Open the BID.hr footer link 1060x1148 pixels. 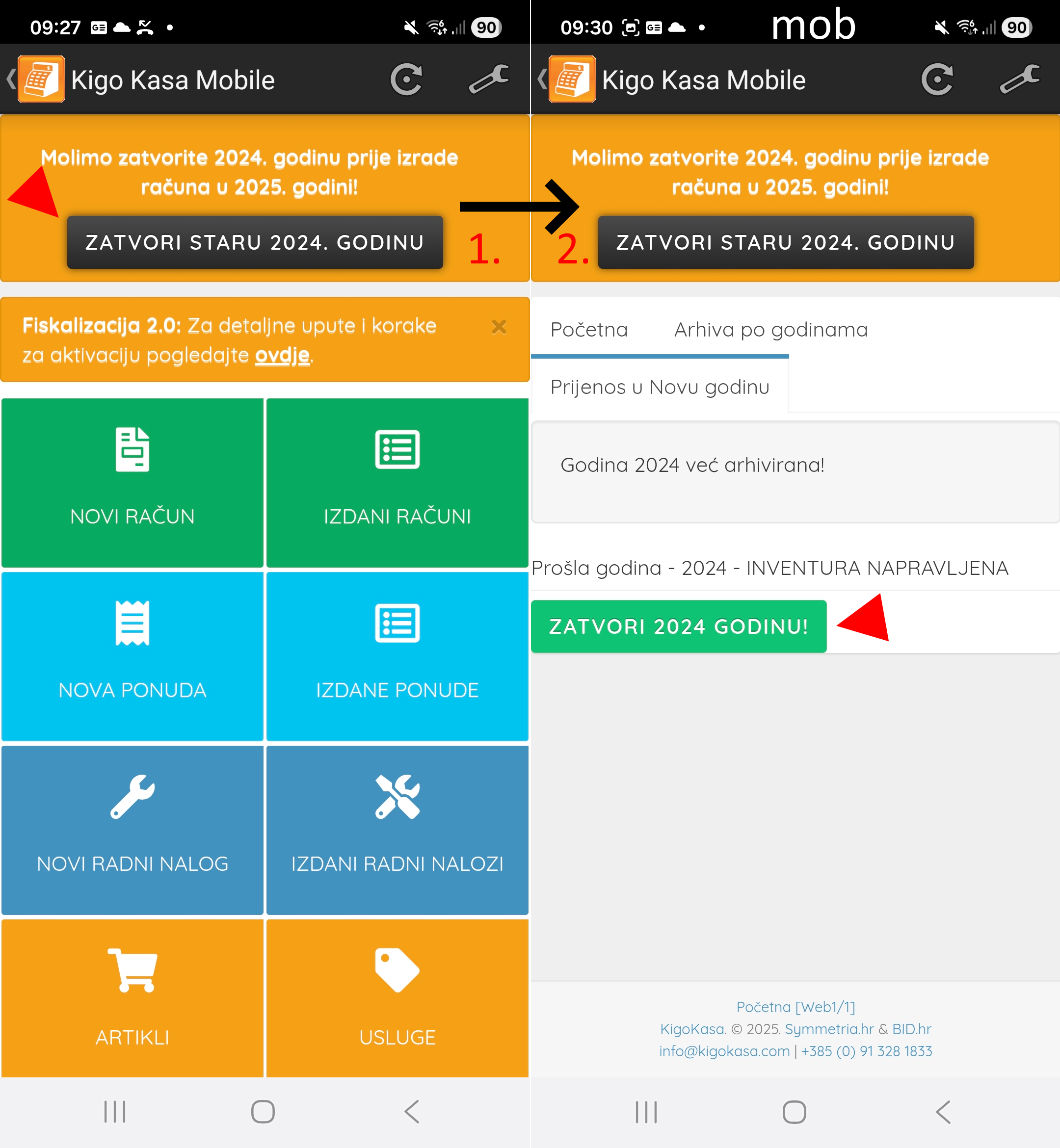[911, 1029]
